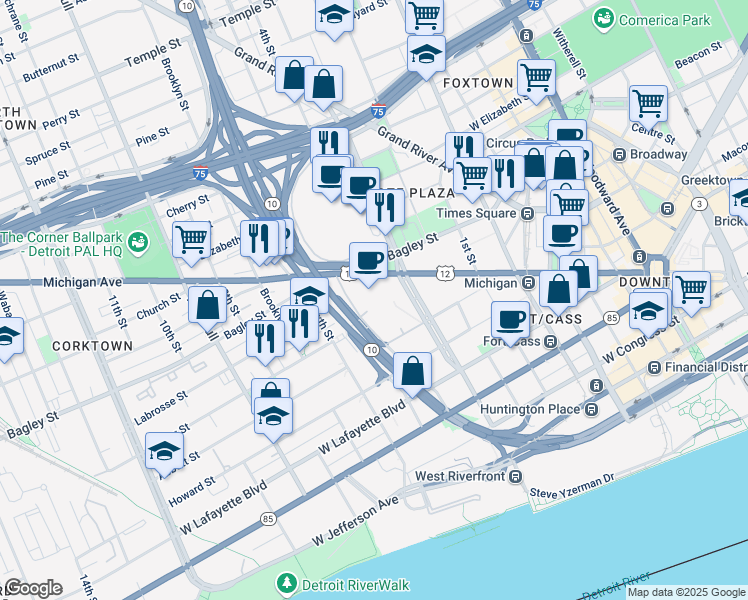Open the graduation cap marker on W Congress St
Viewport: 748px width, 600px height.
click(648, 313)
